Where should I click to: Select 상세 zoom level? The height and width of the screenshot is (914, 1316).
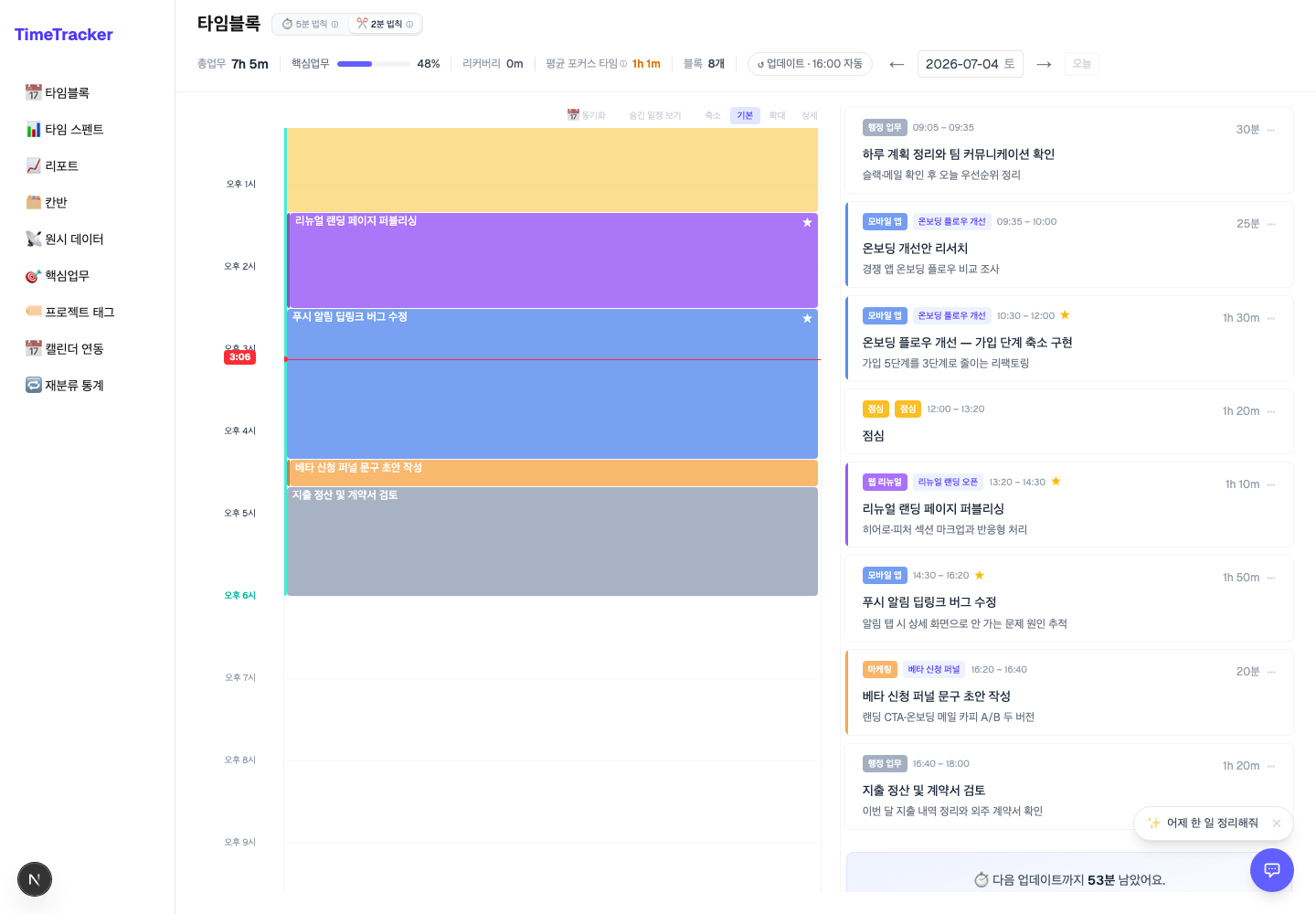pyautogui.click(x=810, y=115)
